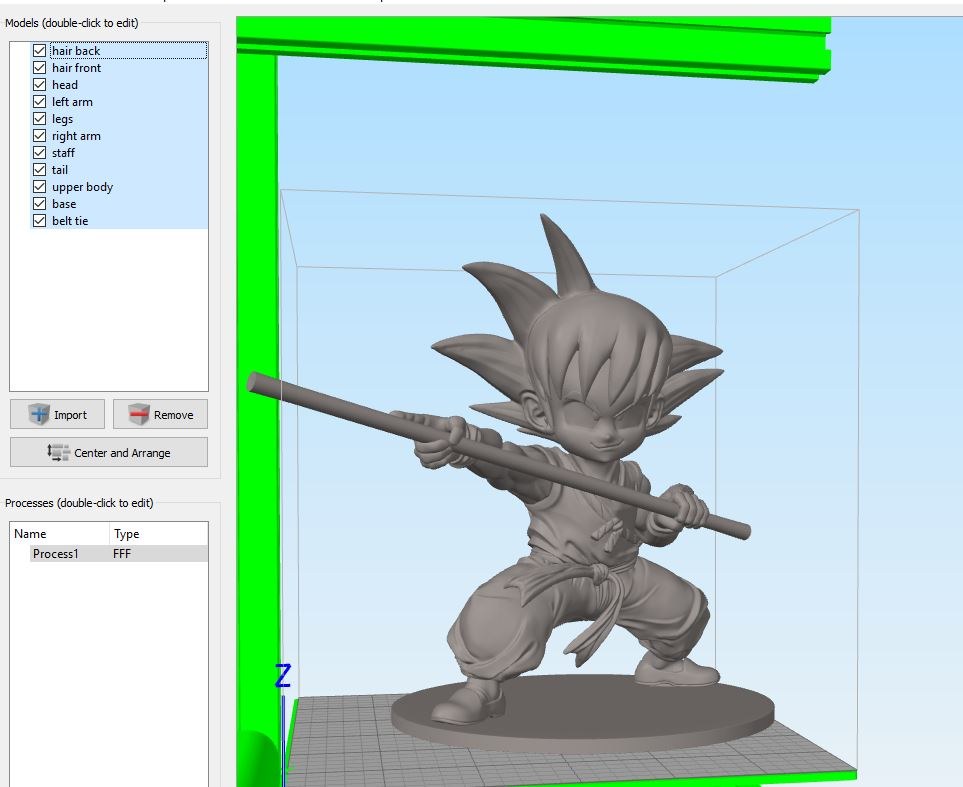Disable the head model checkbox
The height and width of the screenshot is (787, 963).
(x=39, y=85)
